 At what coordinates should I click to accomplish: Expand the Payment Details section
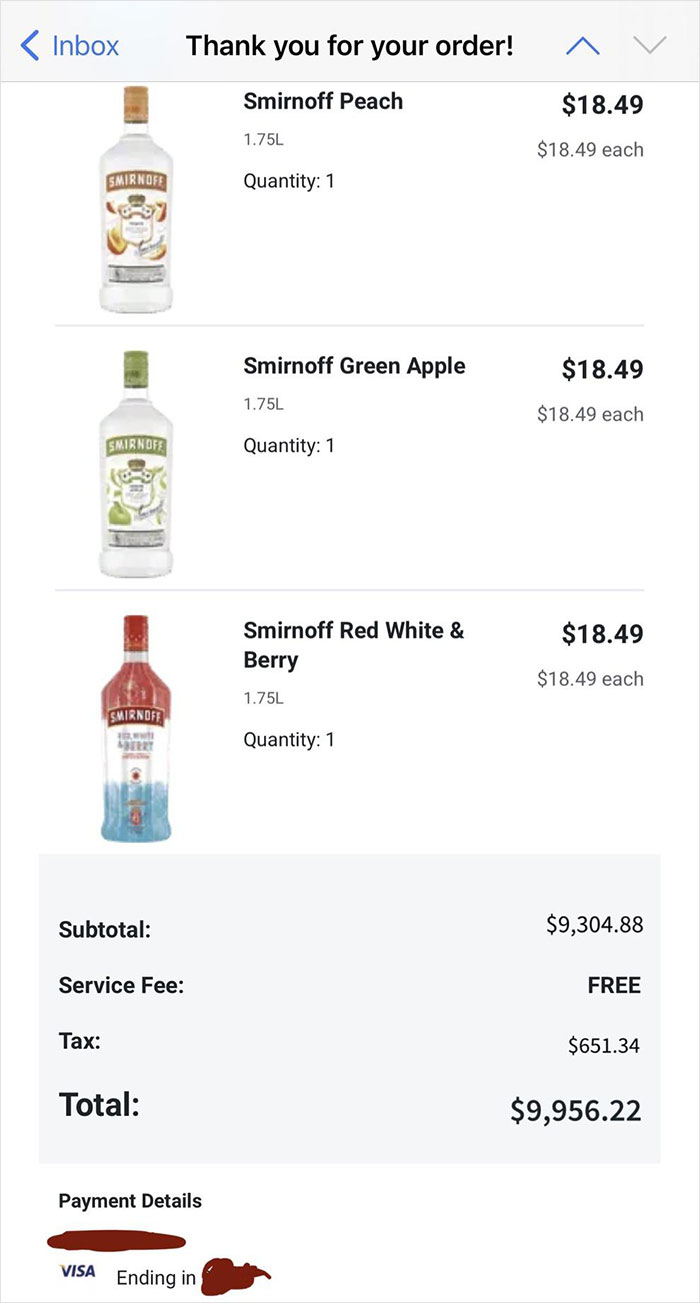pos(129,1200)
